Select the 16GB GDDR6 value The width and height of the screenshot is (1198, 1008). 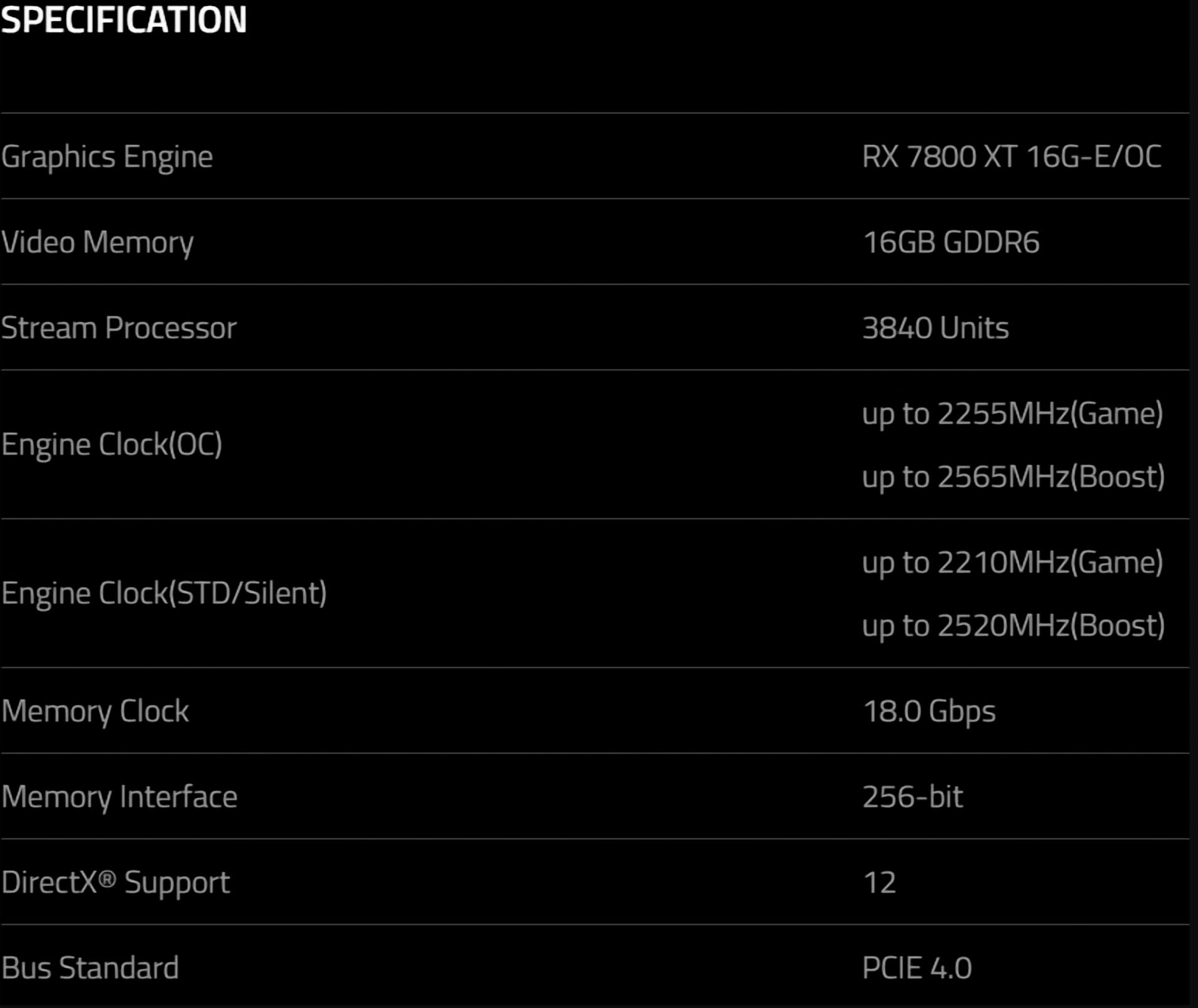coord(951,242)
